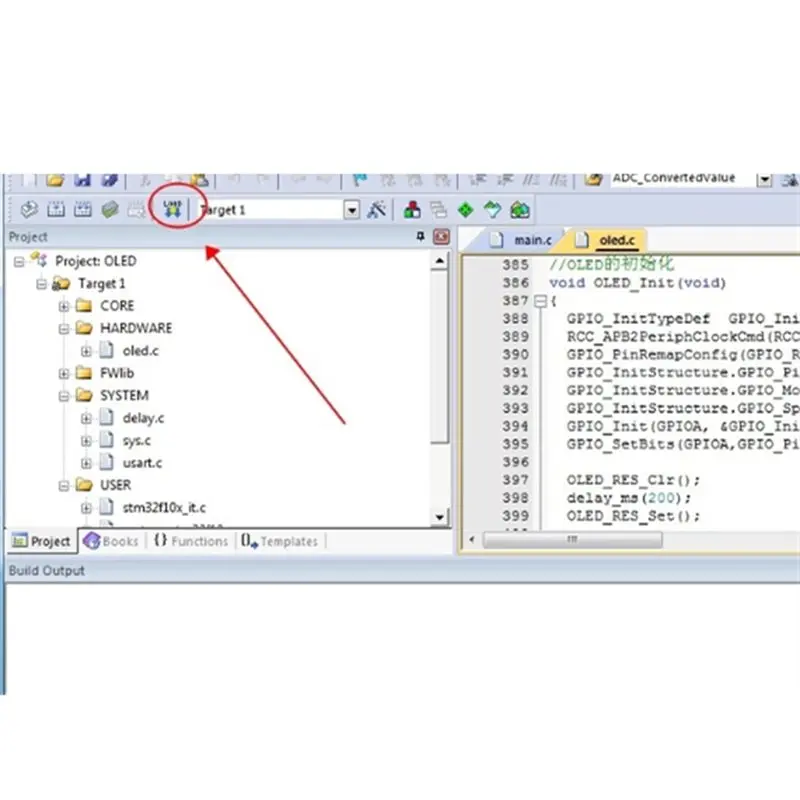Screen dimensions: 800x800
Task: Expand the delay.c file node
Action: [86, 418]
